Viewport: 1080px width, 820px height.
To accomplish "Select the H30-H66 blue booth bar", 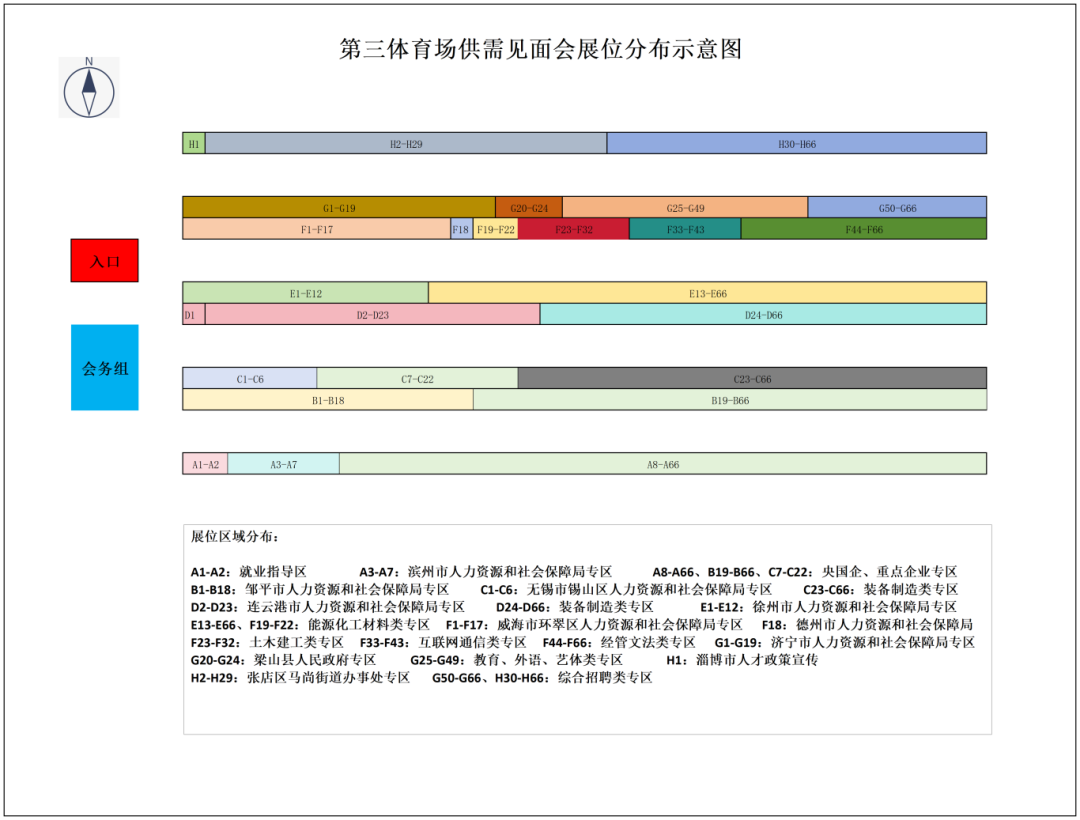I will tap(796, 144).
